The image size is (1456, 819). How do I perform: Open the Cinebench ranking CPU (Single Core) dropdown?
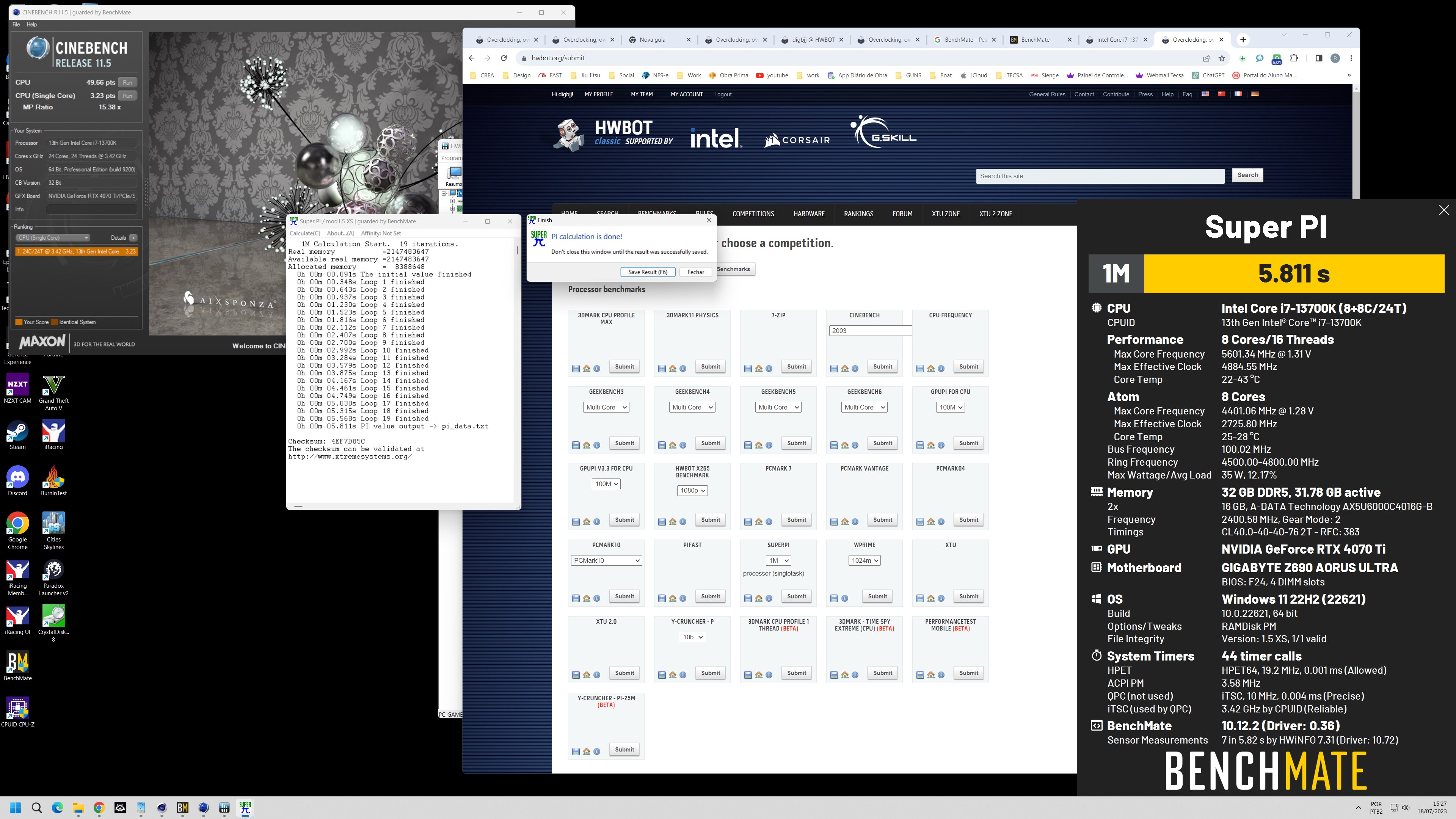(53, 238)
